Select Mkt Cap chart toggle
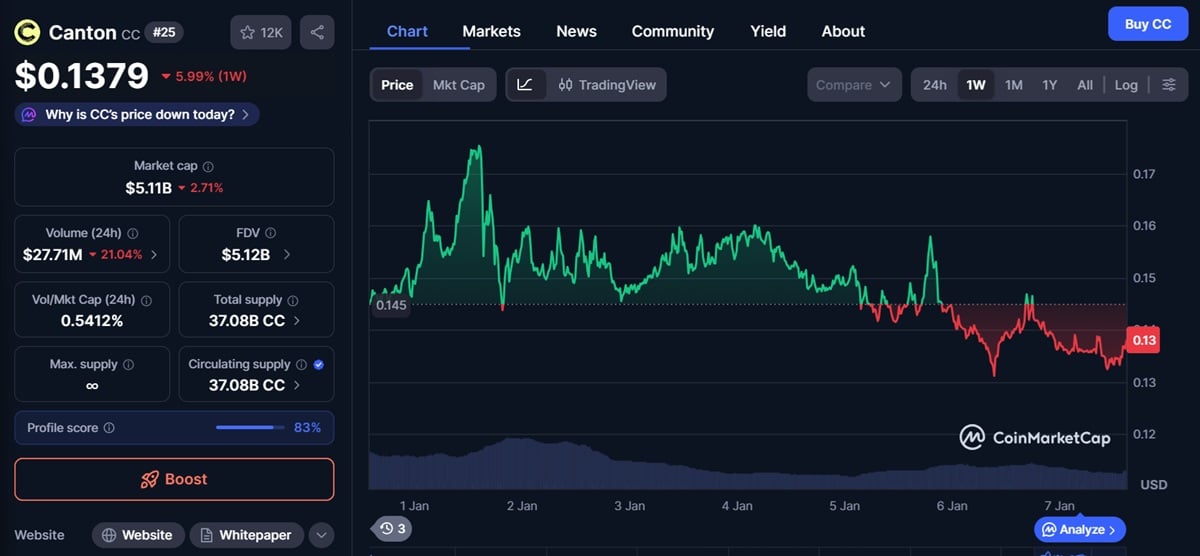Image resolution: width=1200 pixels, height=556 pixels. [459, 85]
